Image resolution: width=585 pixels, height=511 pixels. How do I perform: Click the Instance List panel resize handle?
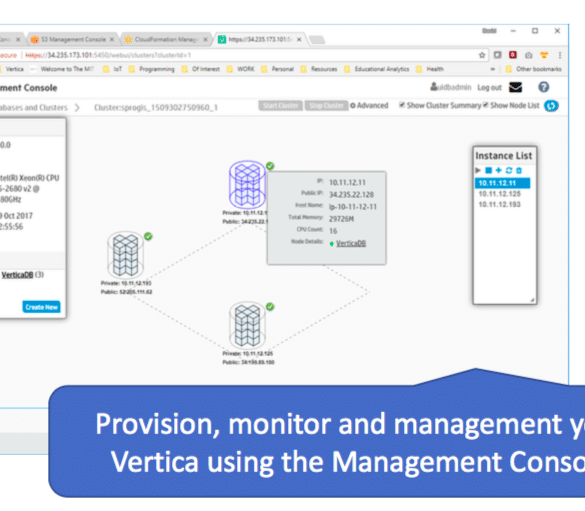coord(532,300)
